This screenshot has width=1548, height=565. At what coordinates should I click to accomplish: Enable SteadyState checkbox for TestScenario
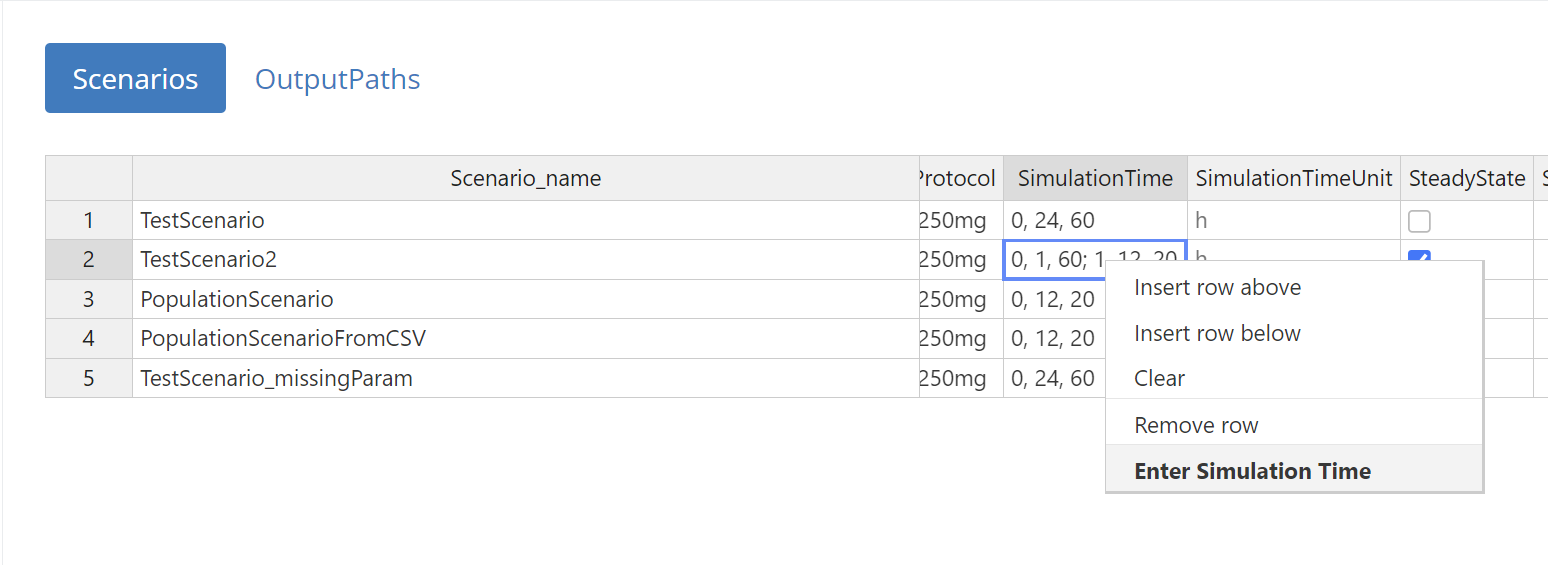point(1419,221)
